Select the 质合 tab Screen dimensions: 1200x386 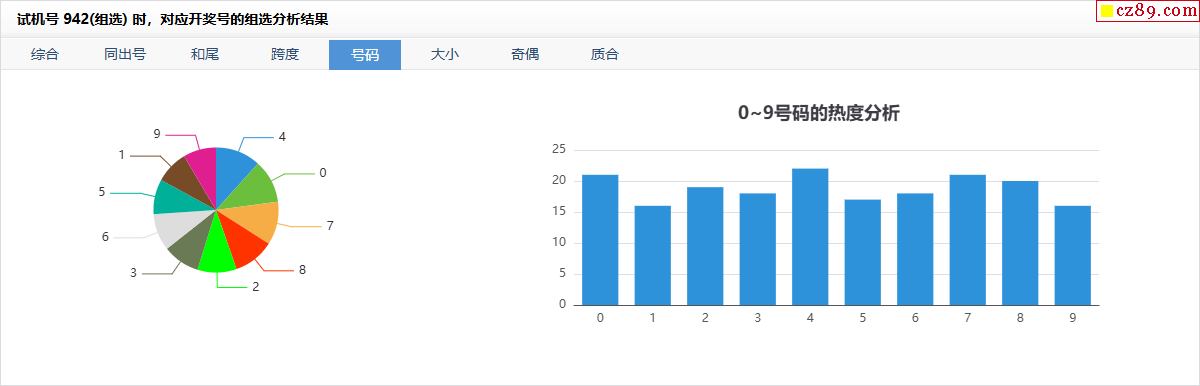[605, 55]
